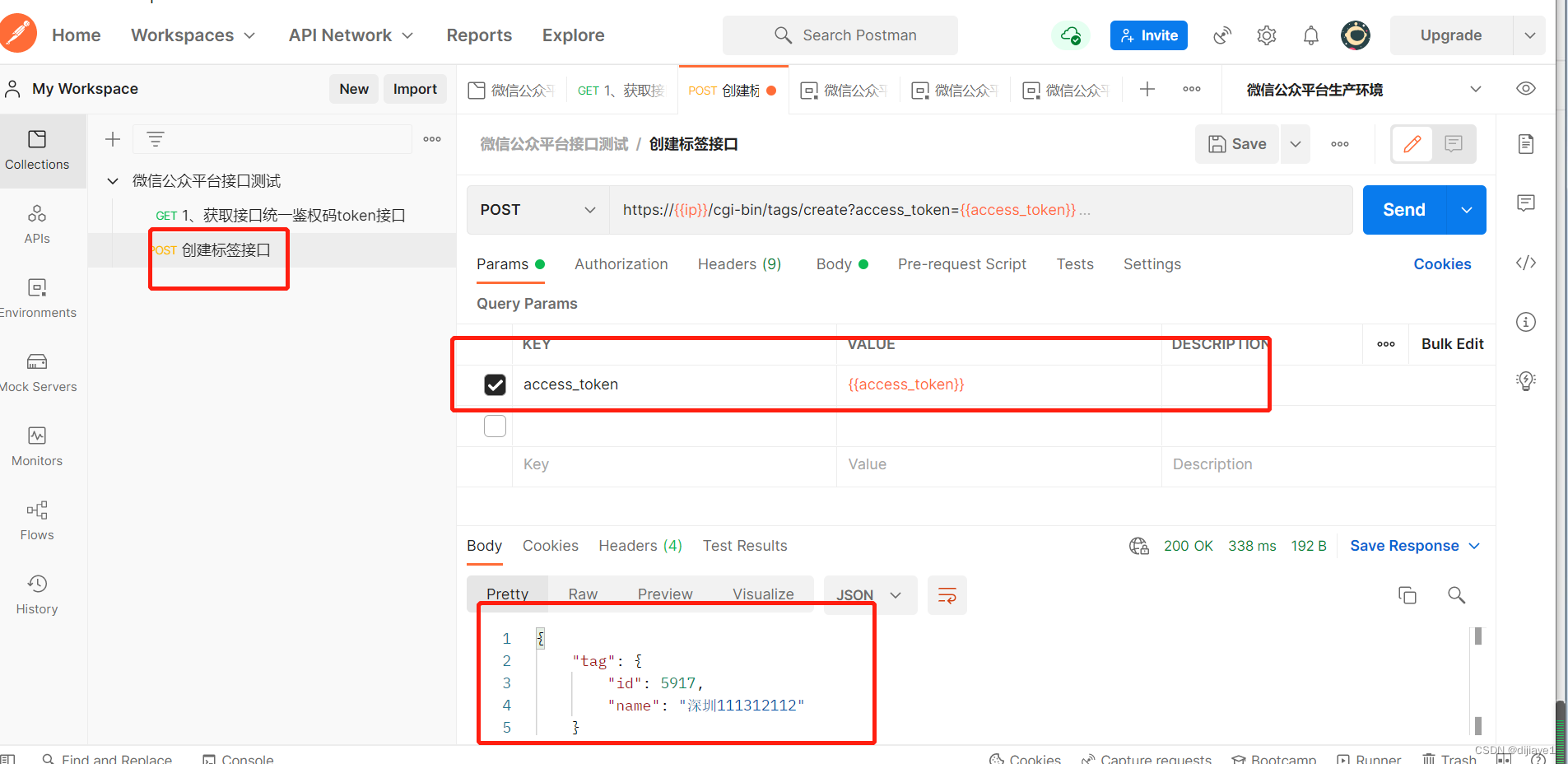The width and height of the screenshot is (1568, 764).
Task: Open the settings gear icon
Action: click(x=1267, y=35)
